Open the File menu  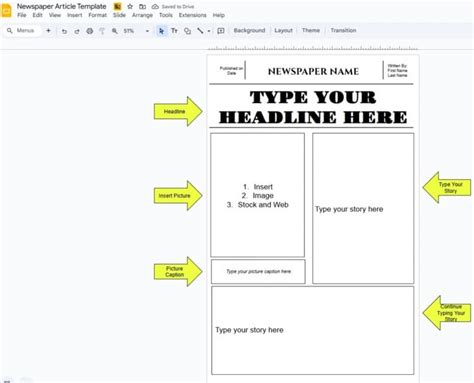coord(22,15)
